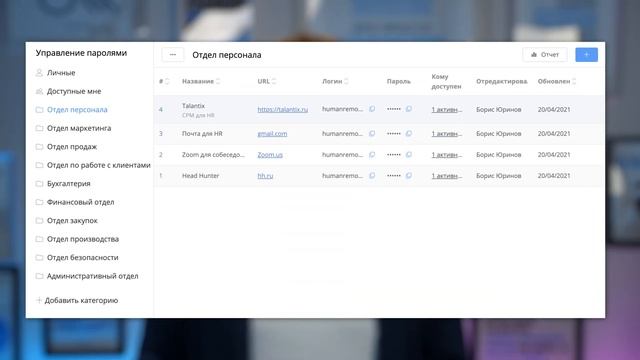Open the Отчет report button
The height and width of the screenshot is (360, 640).
(x=545, y=55)
